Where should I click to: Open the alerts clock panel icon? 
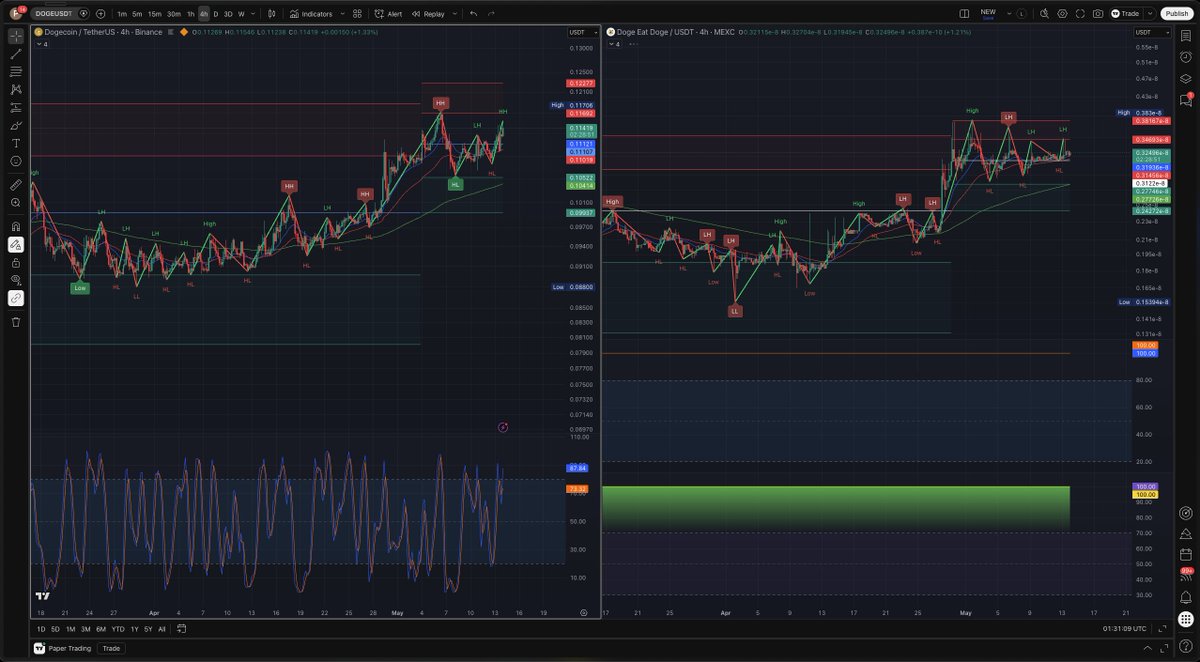[1185, 56]
